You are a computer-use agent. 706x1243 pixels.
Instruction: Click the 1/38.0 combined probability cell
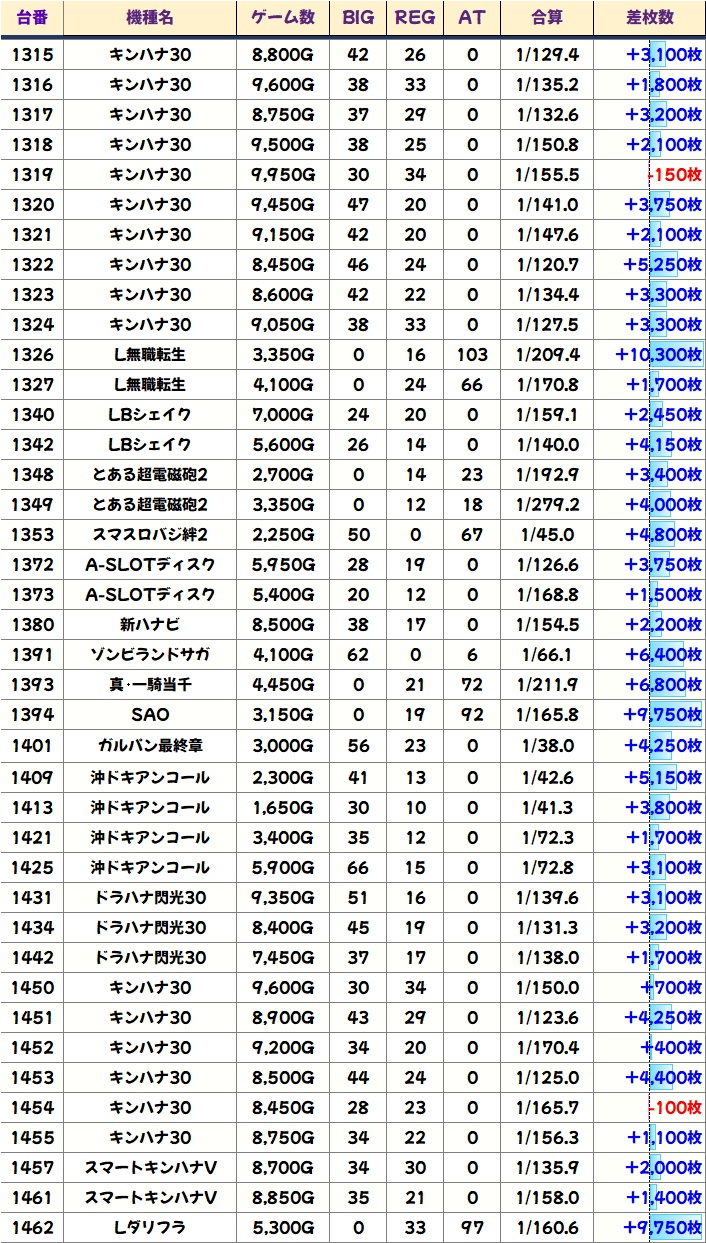(x=547, y=746)
